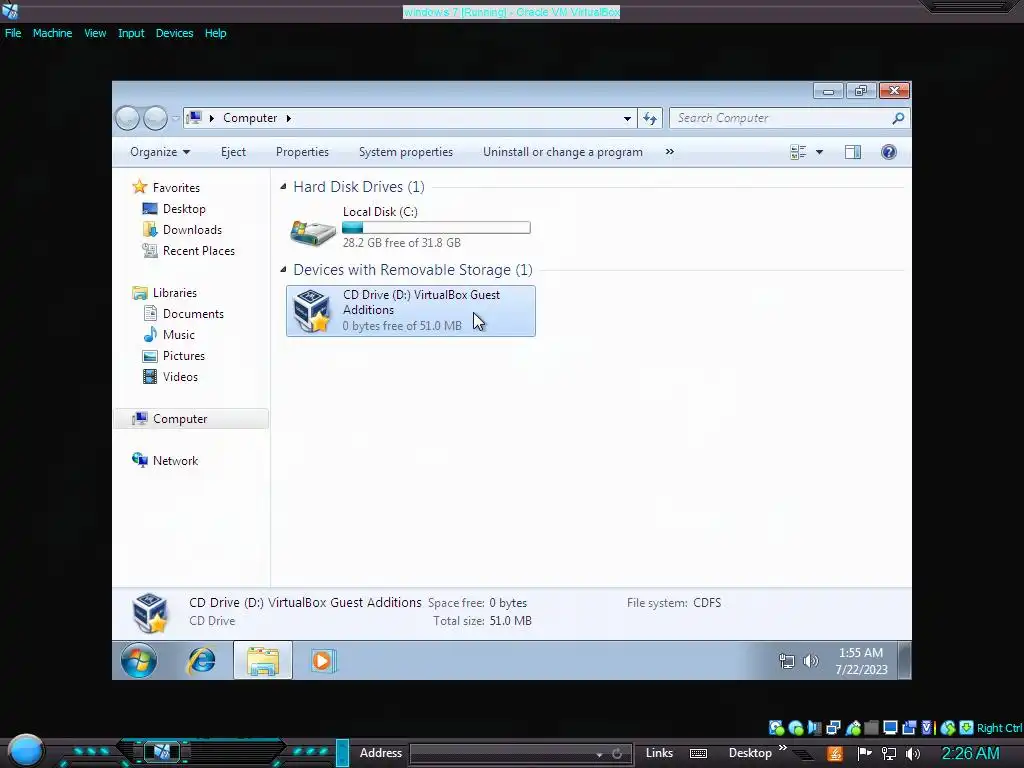Viewport: 1024px width, 768px height.
Task: Collapse the Hard Disk Drives group
Action: 283,187
